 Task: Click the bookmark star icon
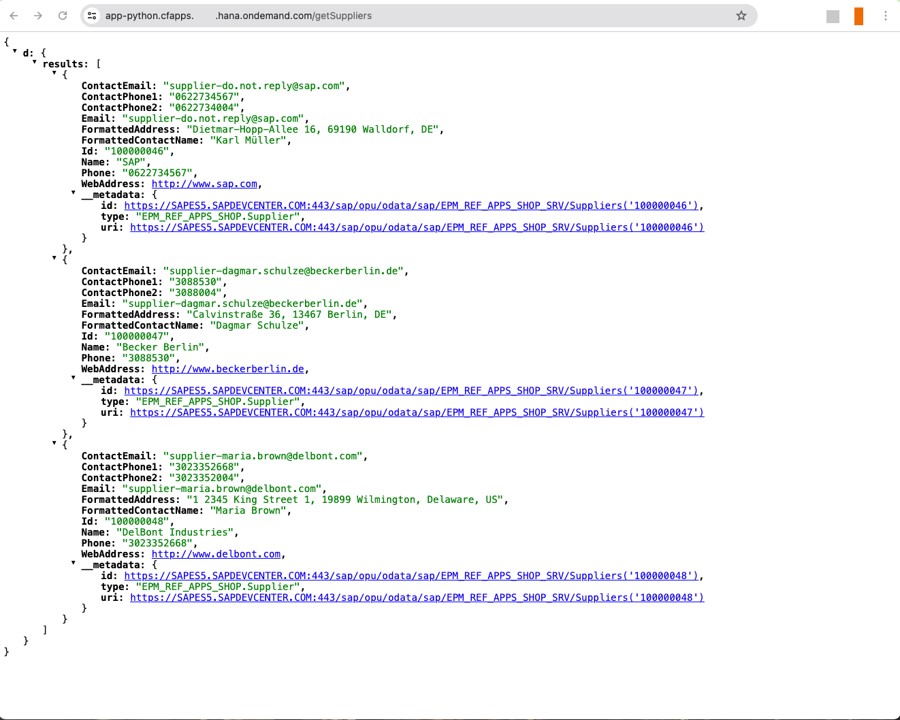pyautogui.click(x=741, y=15)
